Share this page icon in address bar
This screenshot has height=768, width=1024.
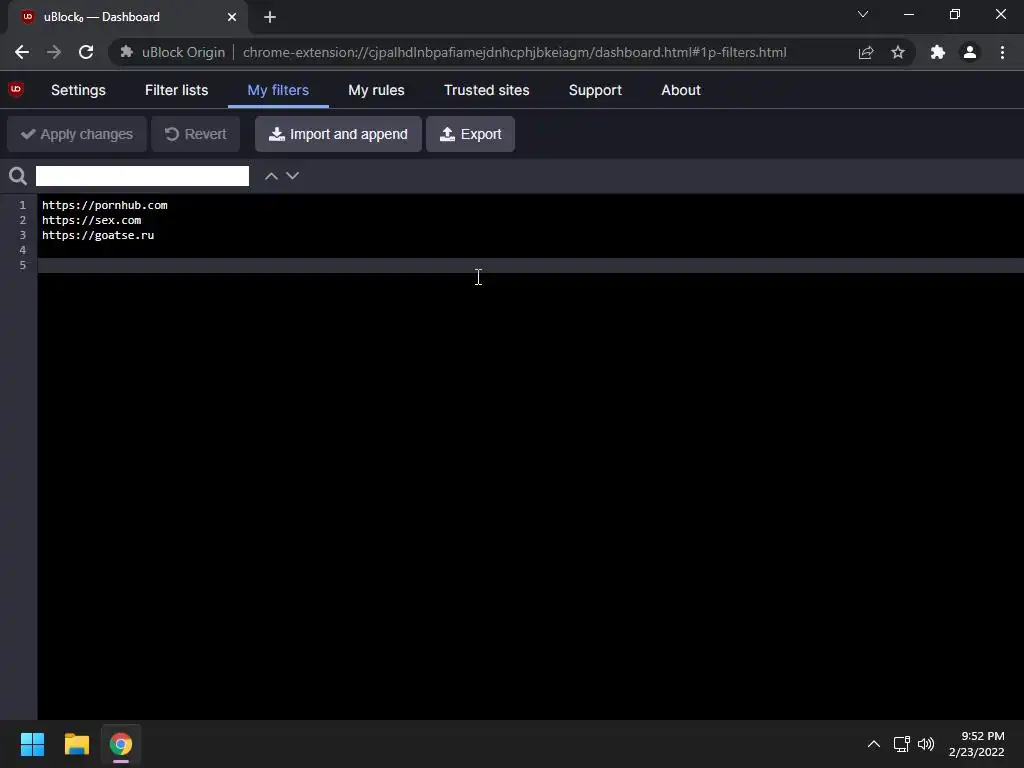point(866,52)
